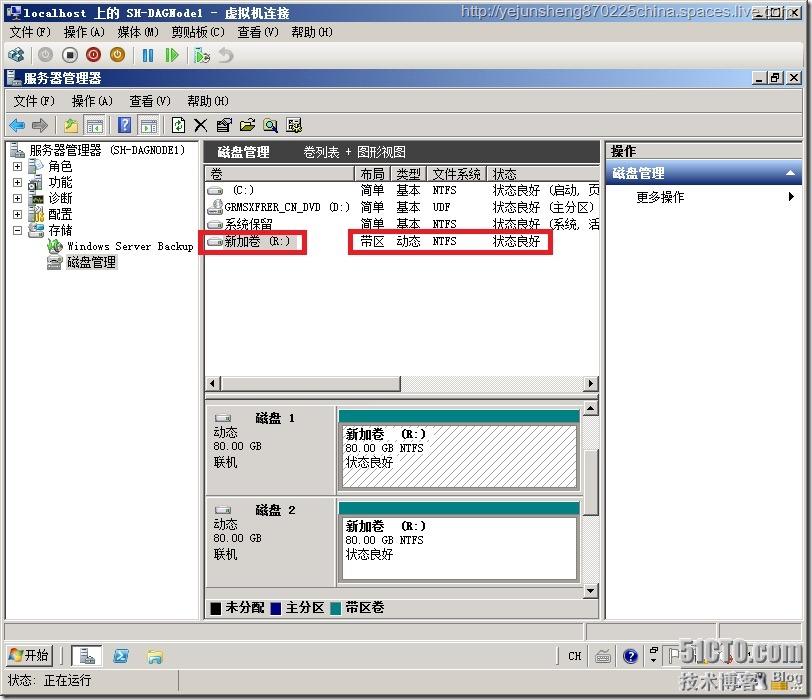The height and width of the screenshot is (700, 812).
Task: Click up arrow of disk view scrollbar
Action: pyautogui.click(x=590, y=409)
